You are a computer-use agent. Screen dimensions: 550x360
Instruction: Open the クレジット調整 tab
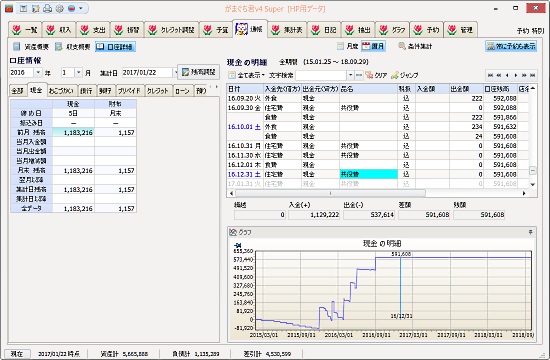pyautogui.click(x=172, y=30)
